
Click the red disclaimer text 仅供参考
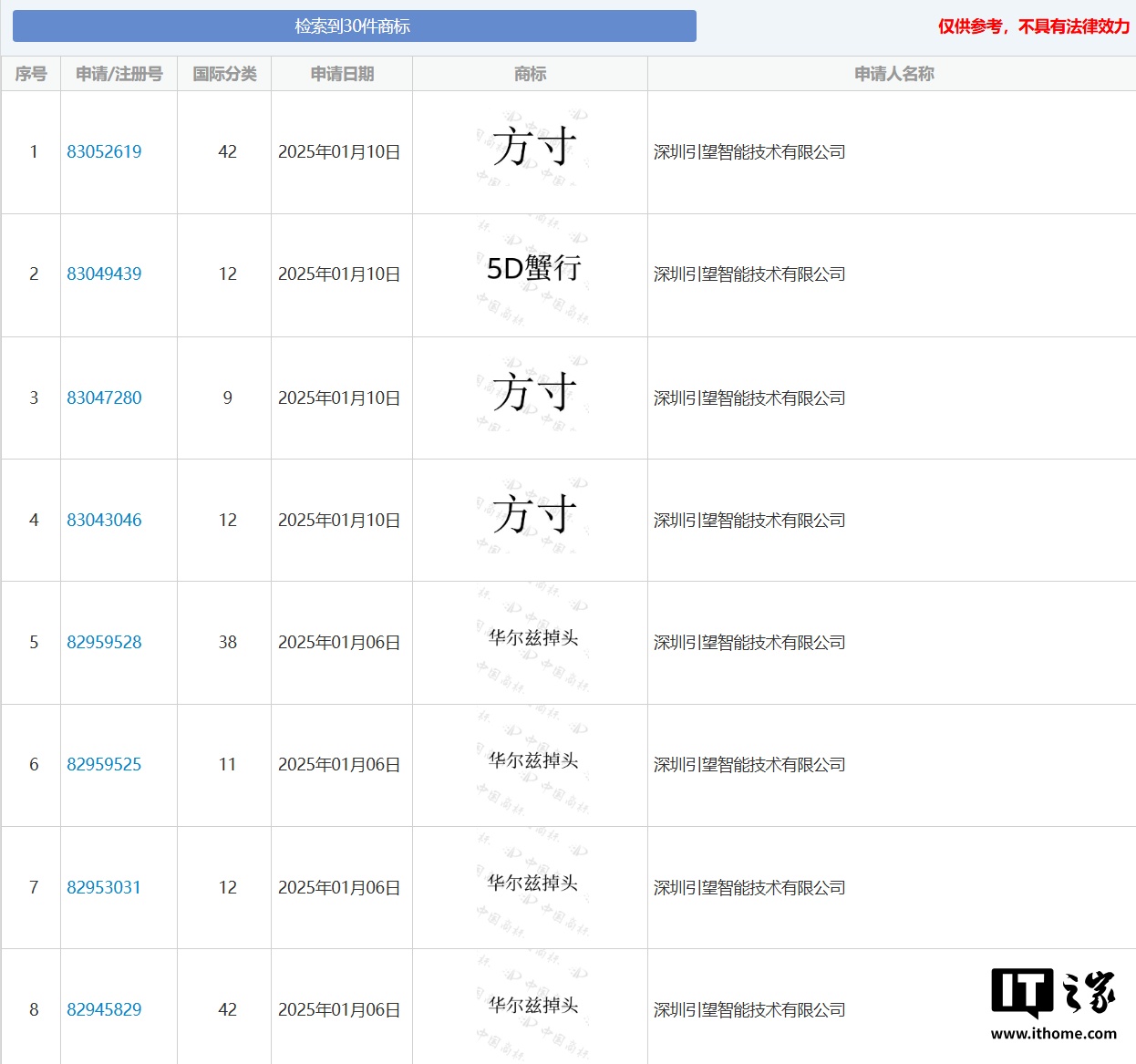[971, 26]
